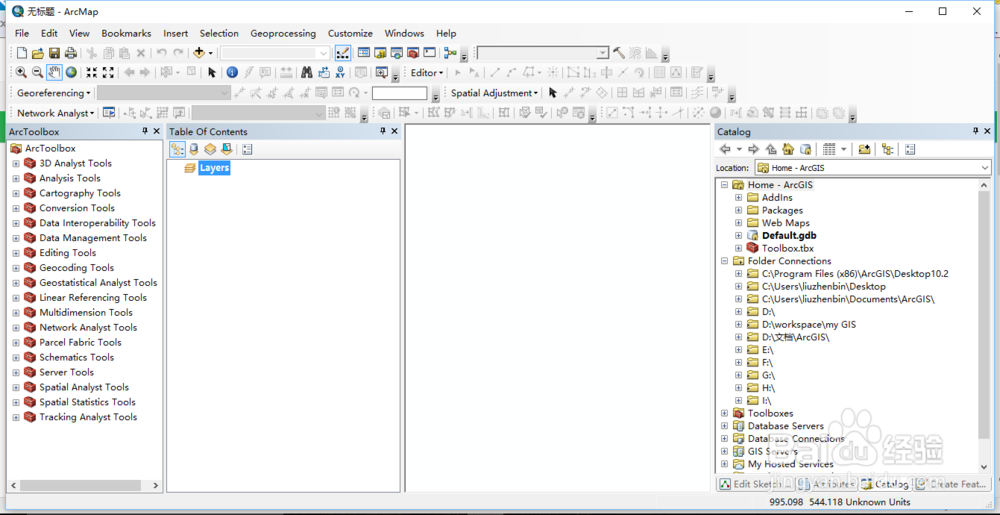Click the Fixed Zoom Out icon
Viewport: 1000px width, 515px height.
pyautogui.click(x=108, y=73)
